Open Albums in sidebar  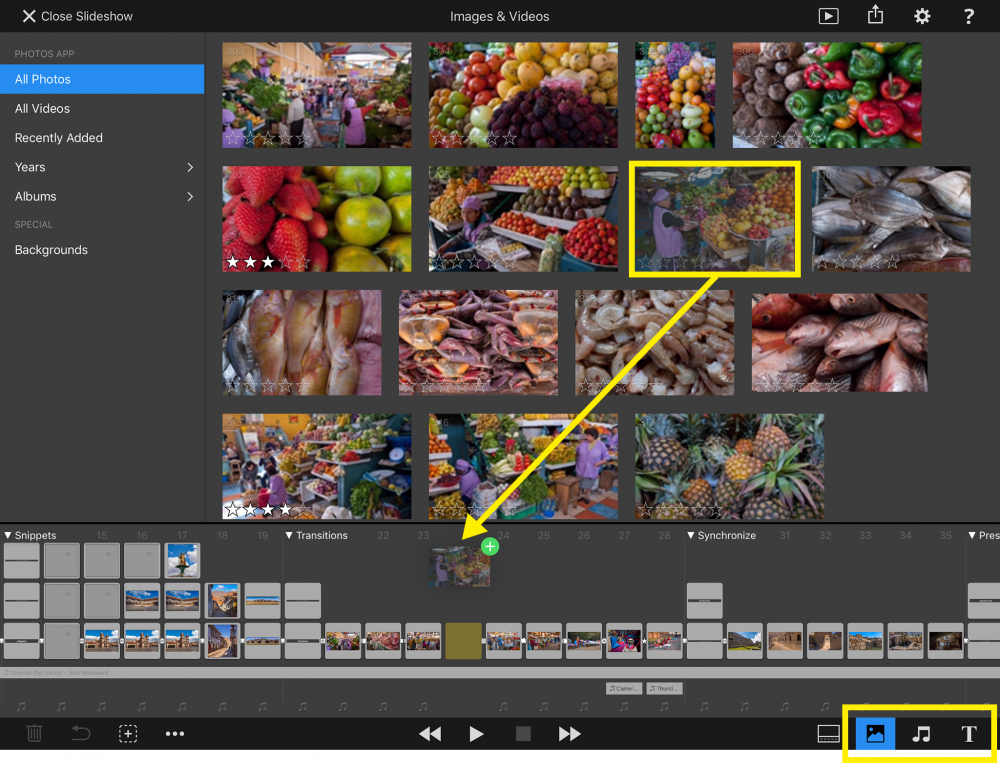(102, 196)
